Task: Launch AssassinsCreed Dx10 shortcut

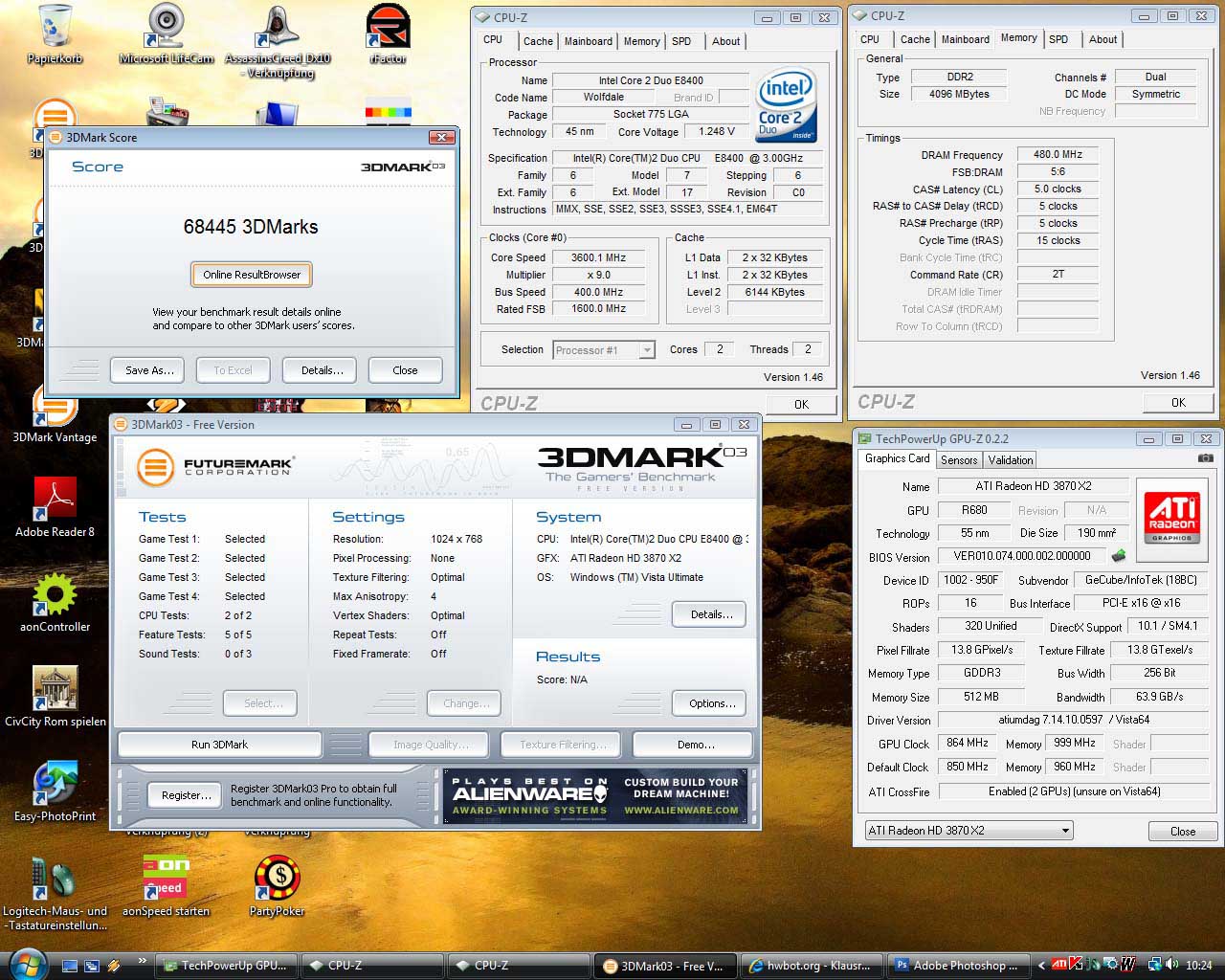Action: point(277,41)
